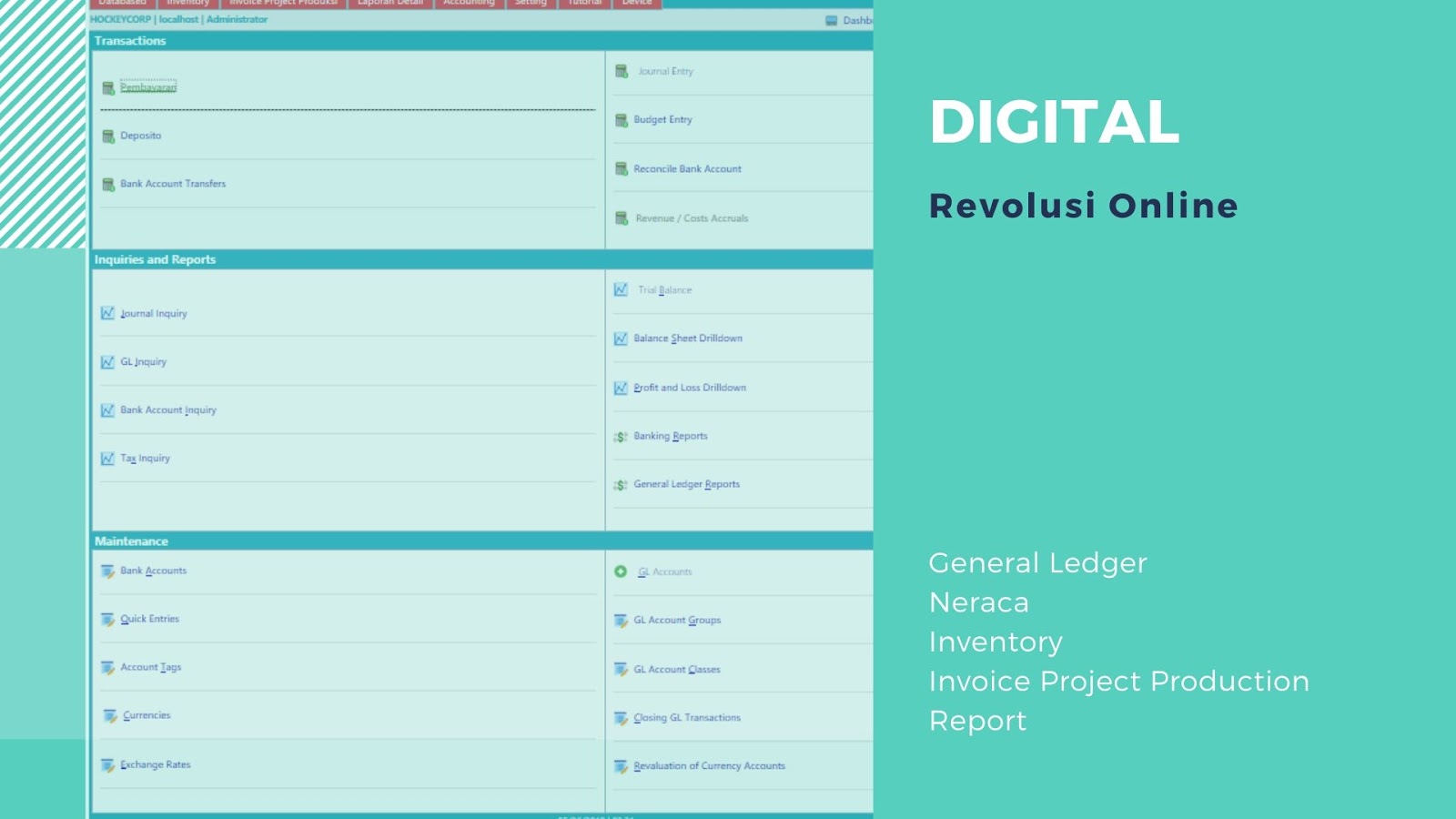Click the Journal Entry icon
The height and width of the screenshot is (819, 1456).
point(622,71)
